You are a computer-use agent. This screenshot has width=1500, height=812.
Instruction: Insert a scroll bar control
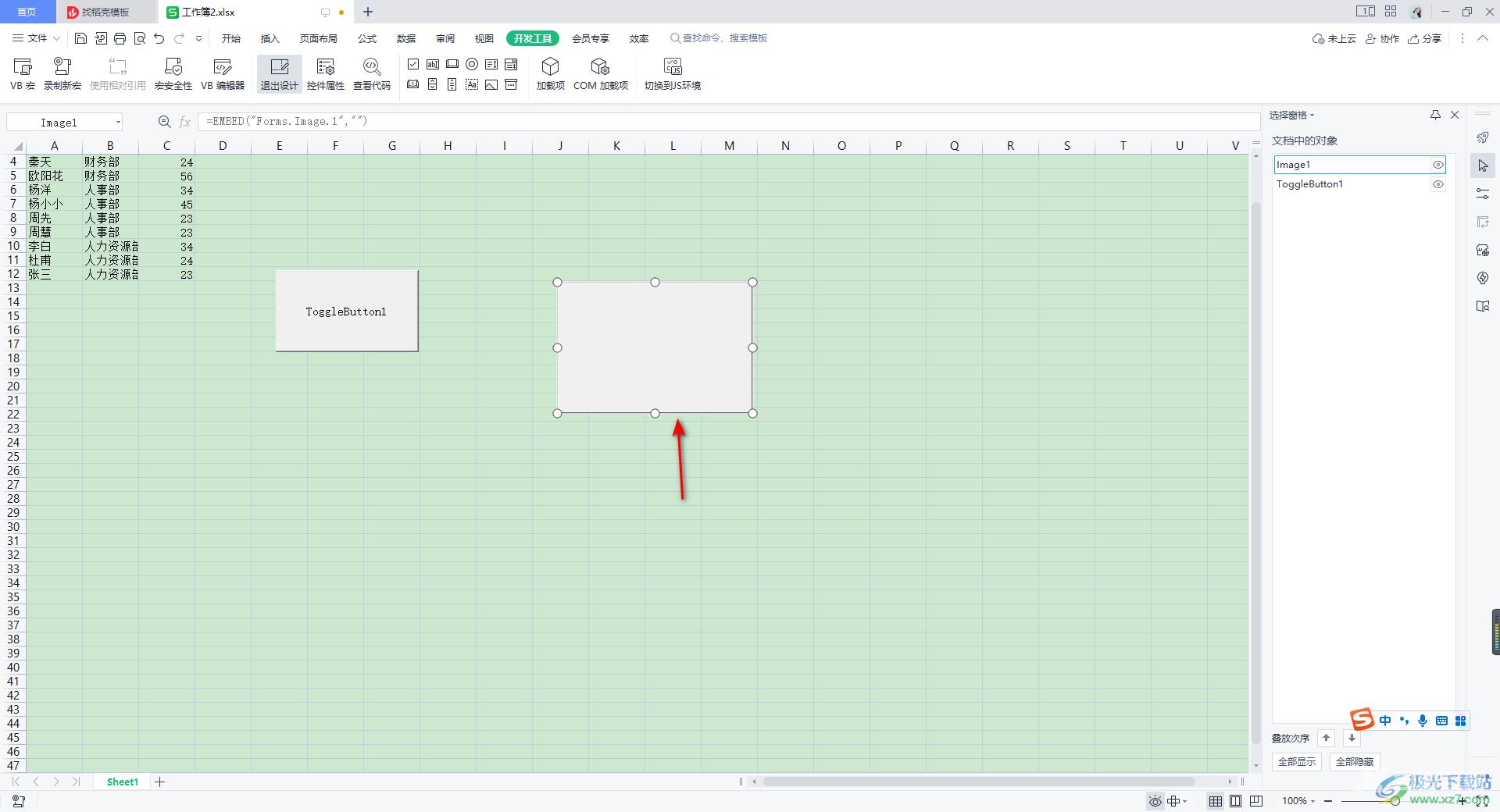click(452, 84)
